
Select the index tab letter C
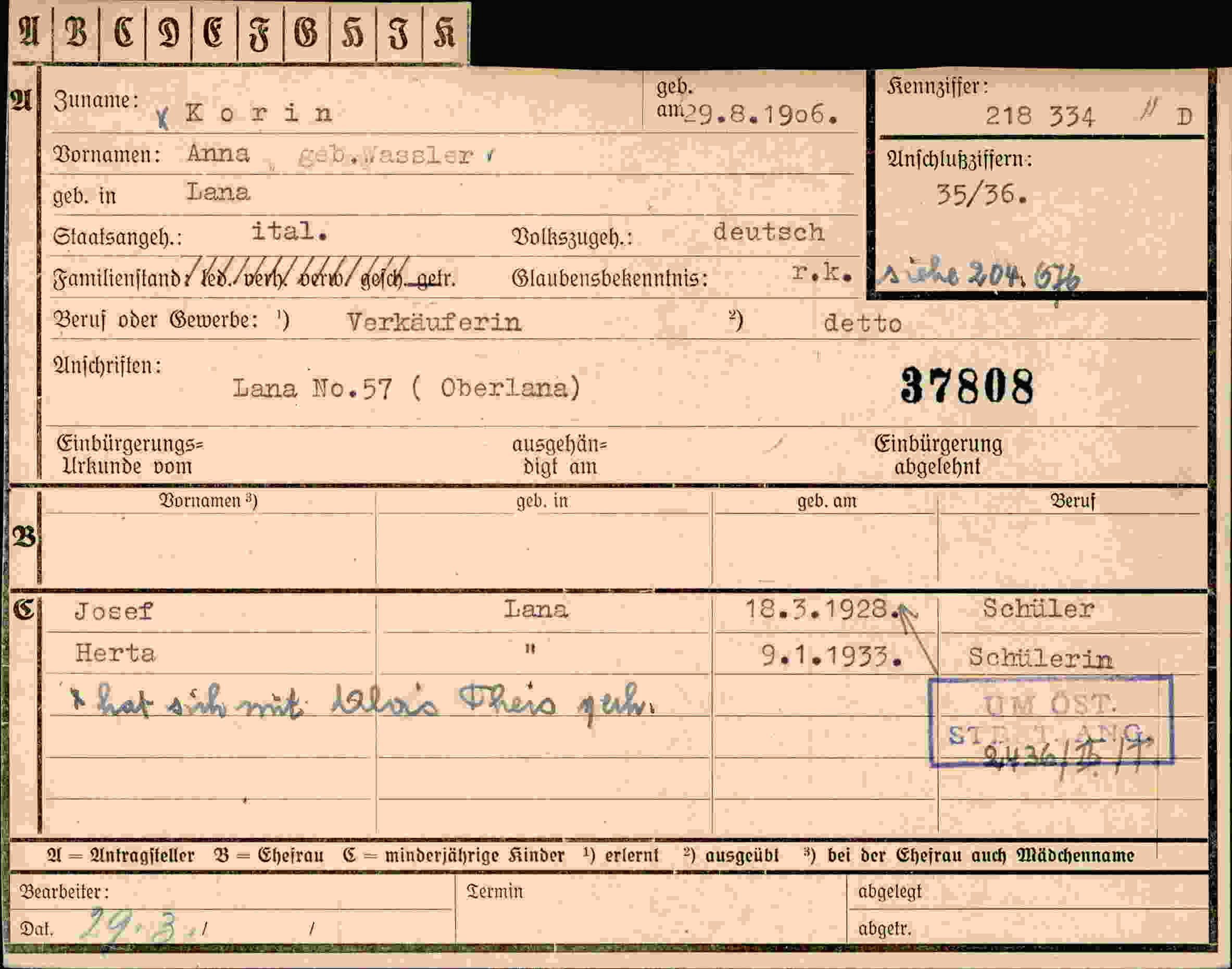pos(123,32)
